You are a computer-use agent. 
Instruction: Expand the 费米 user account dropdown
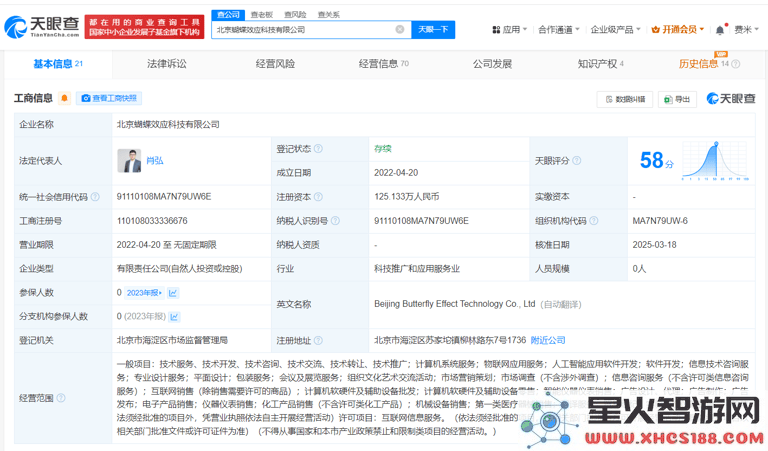pos(746,30)
